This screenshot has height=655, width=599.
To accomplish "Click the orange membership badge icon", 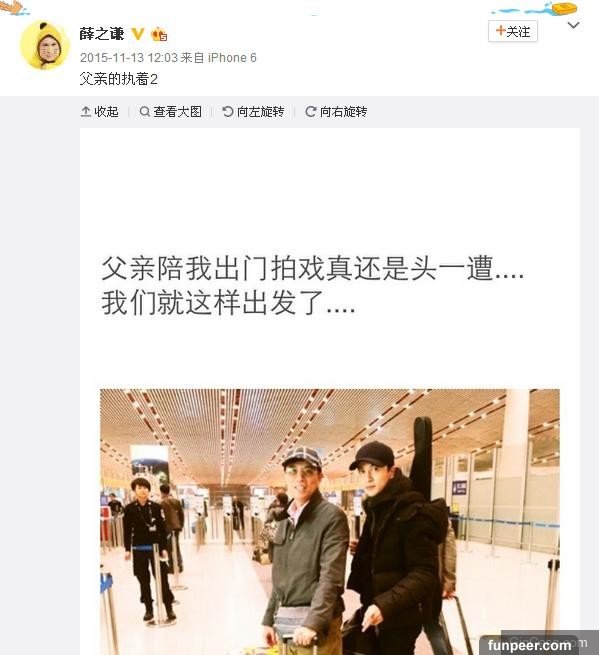I will pos(159,34).
